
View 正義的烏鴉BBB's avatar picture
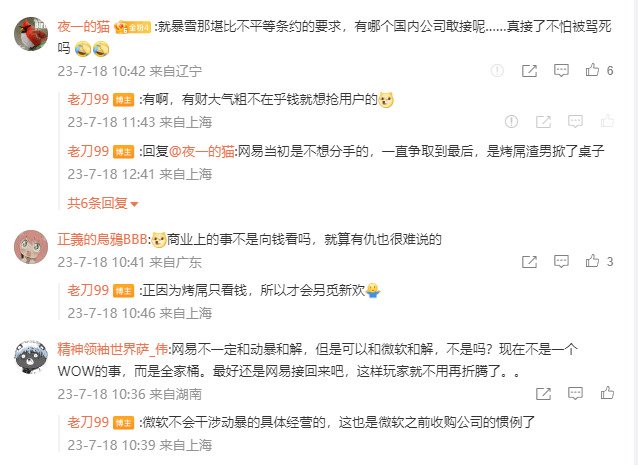point(31,247)
